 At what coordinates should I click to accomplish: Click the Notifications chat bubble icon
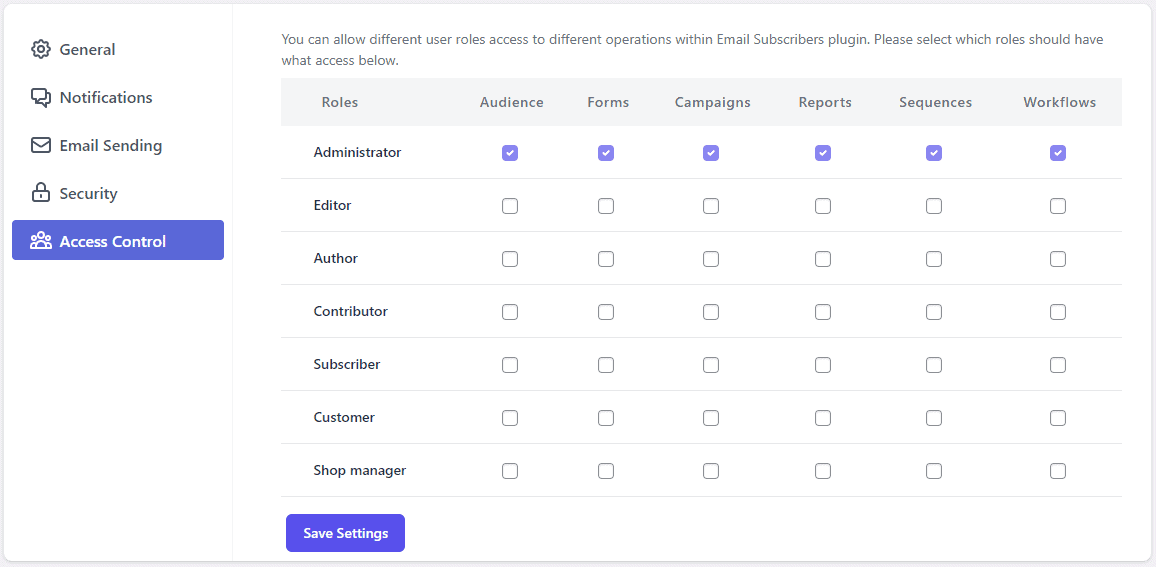coord(41,97)
